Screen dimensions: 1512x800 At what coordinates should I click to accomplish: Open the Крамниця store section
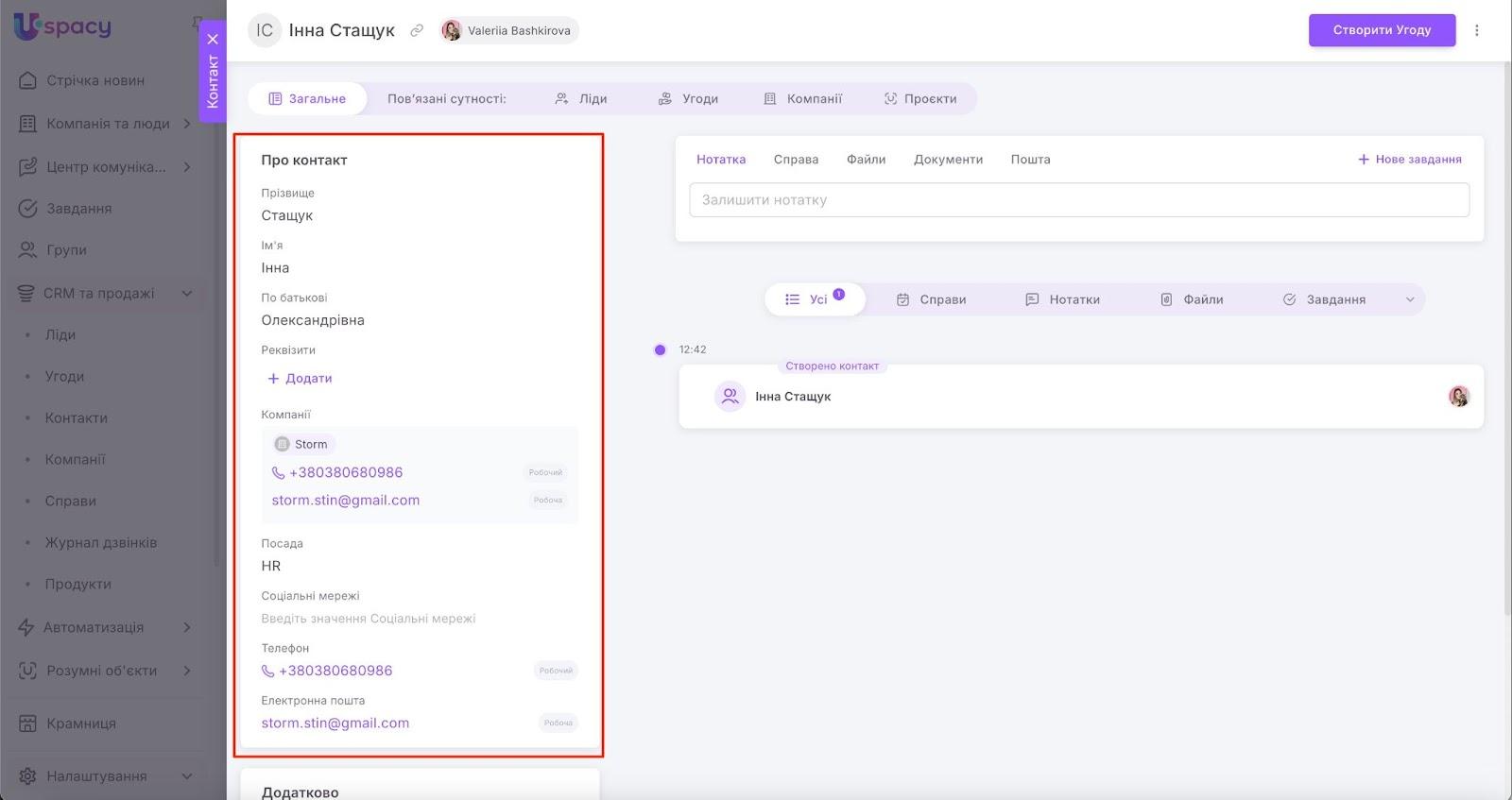(x=81, y=723)
